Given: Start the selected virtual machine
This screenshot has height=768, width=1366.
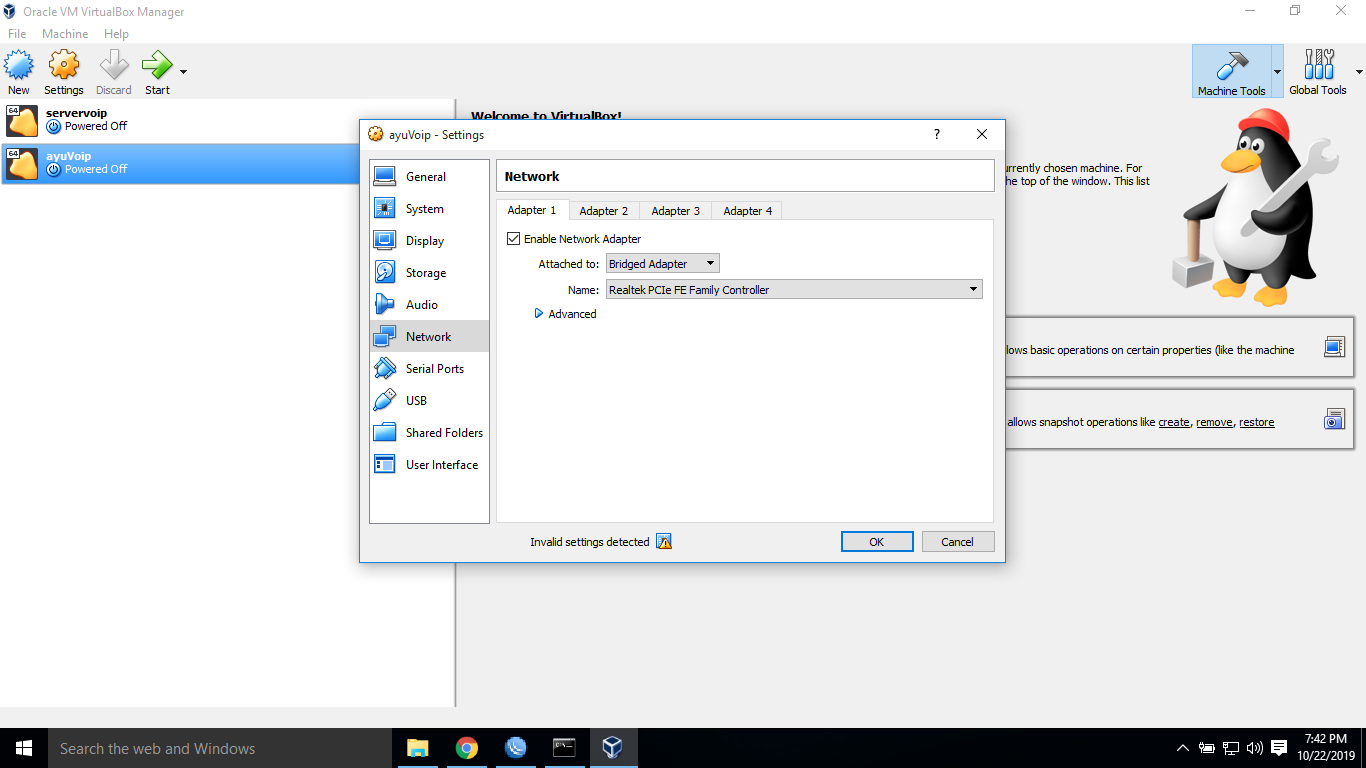Looking at the screenshot, I should click(157, 73).
